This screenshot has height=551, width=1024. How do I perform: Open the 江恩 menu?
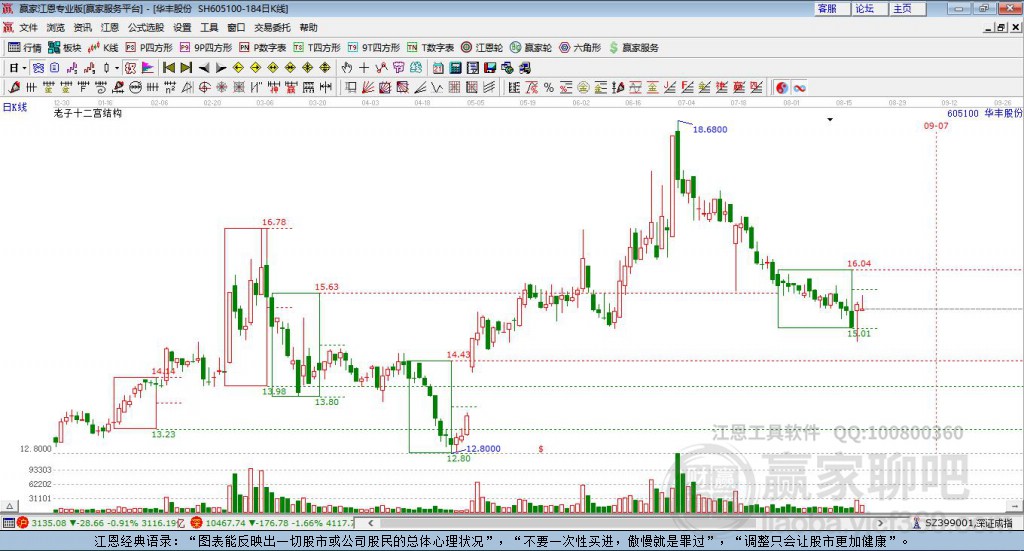pos(110,27)
